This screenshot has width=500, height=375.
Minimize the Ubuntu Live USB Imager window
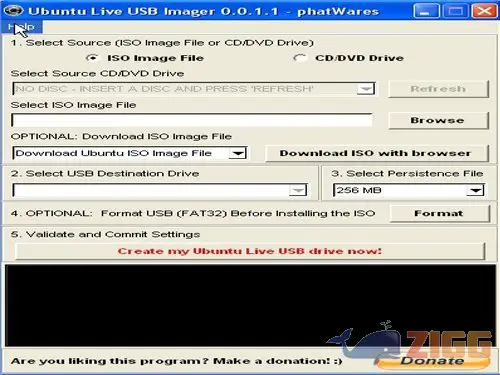click(x=427, y=11)
